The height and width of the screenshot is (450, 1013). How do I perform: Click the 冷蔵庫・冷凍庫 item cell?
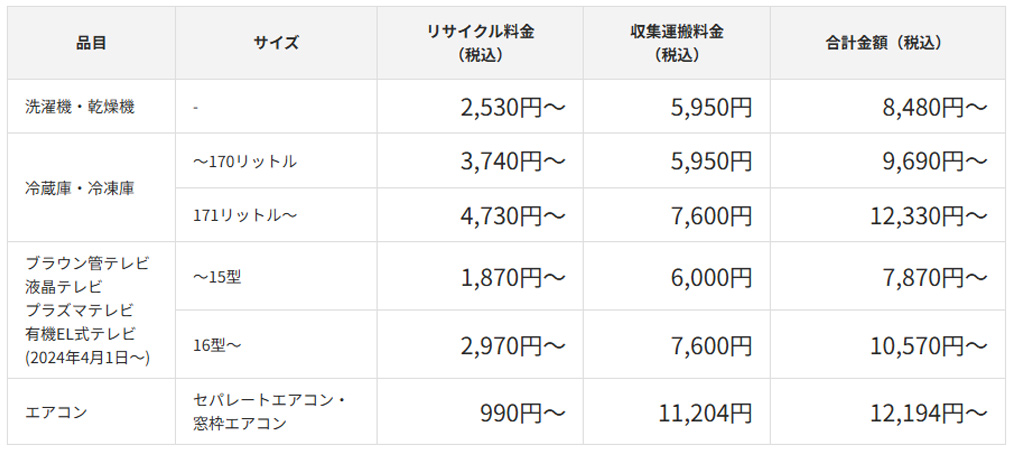click(x=80, y=188)
